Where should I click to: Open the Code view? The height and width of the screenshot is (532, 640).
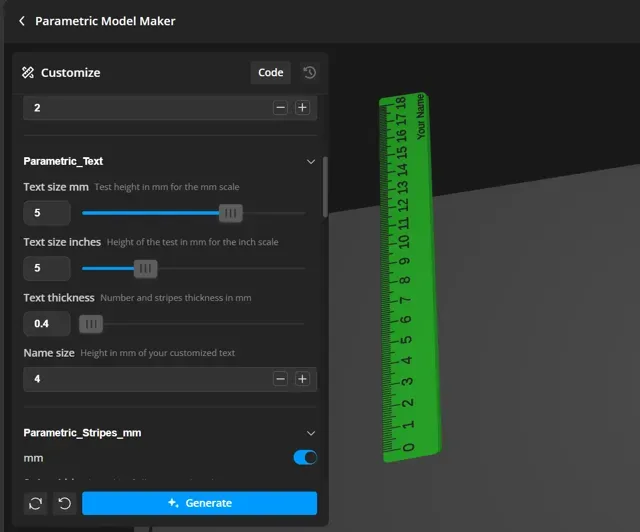point(271,73)
